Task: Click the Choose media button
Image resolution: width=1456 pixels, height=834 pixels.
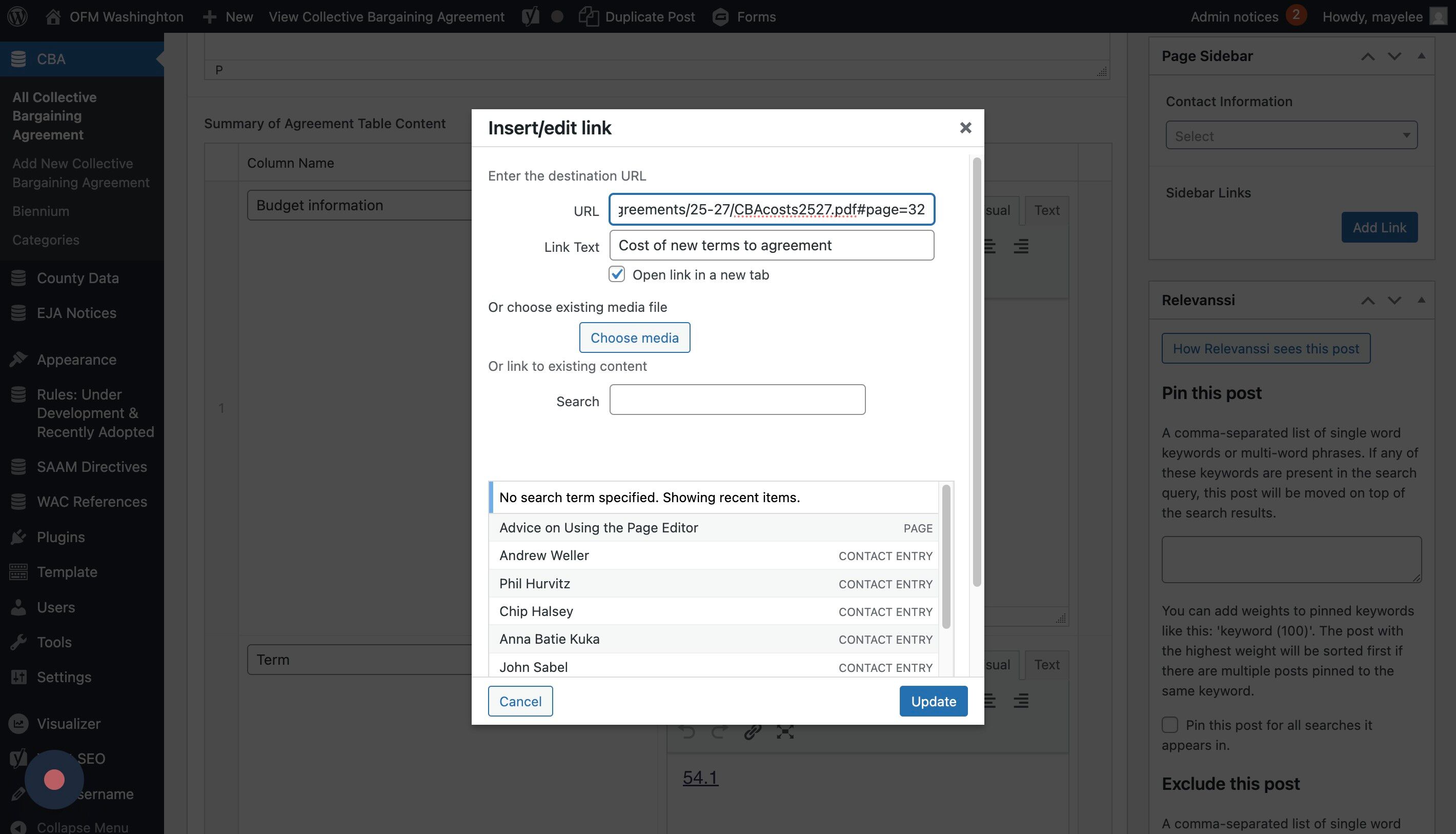Action: point(634,338)
